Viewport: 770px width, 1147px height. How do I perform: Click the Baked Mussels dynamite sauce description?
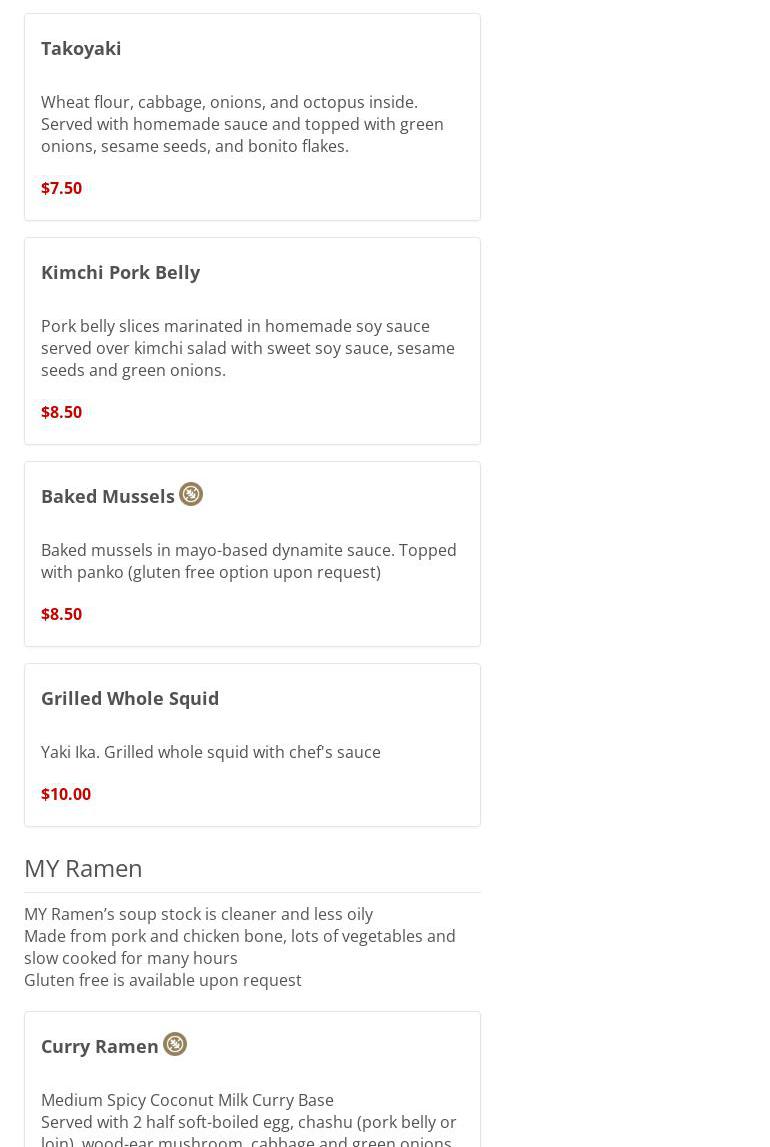[248, 561]
